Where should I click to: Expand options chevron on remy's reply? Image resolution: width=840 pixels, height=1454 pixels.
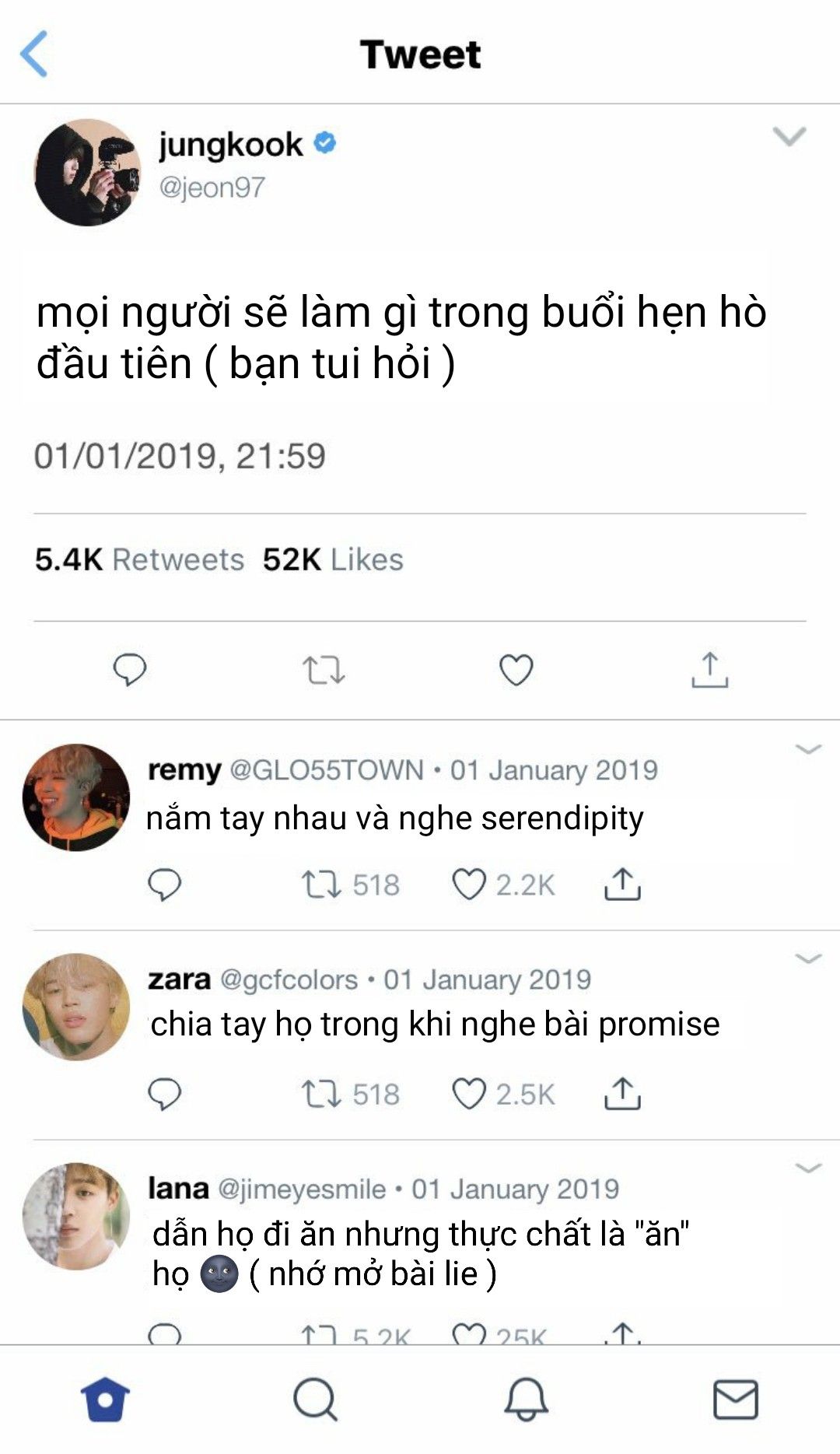[809, 749]
